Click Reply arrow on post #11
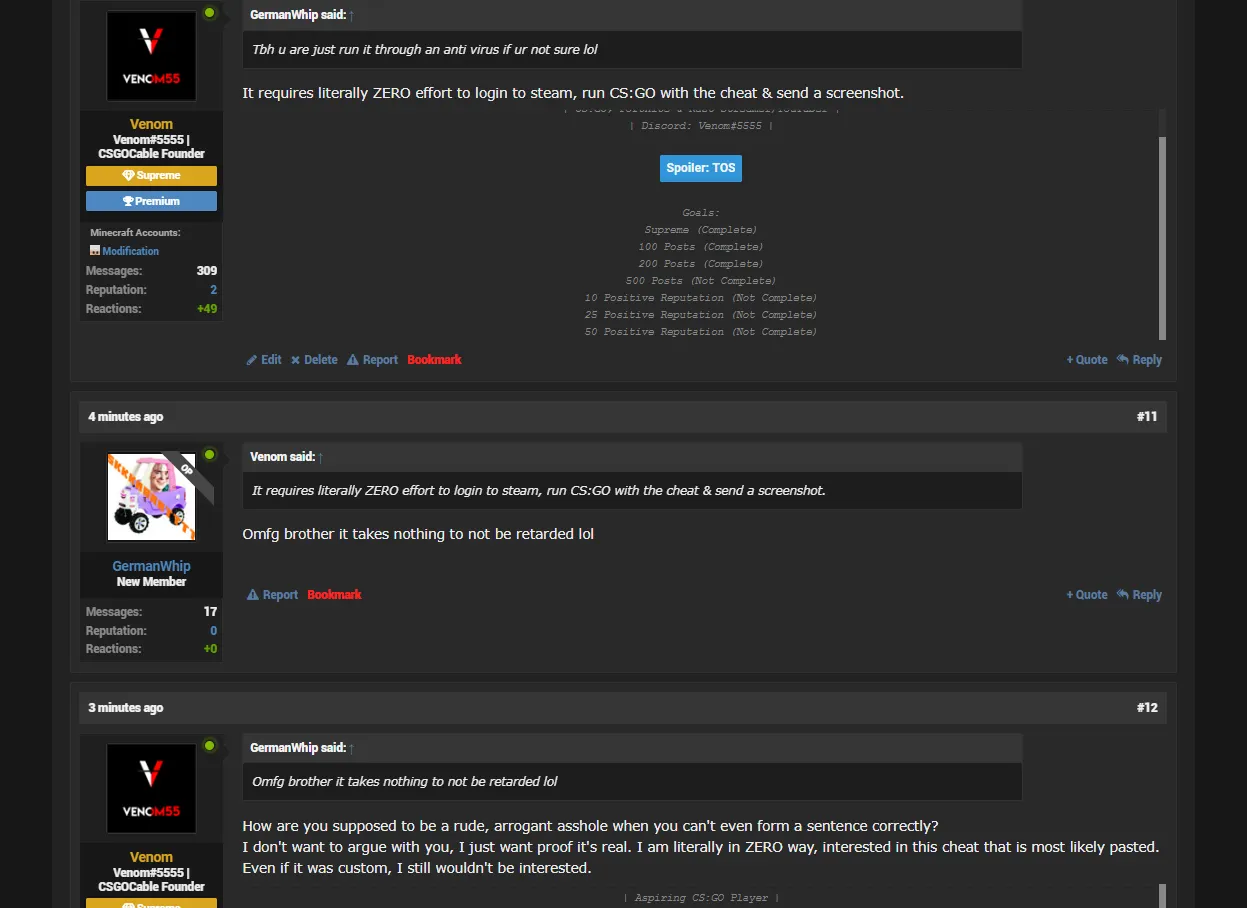 tap(1139, 595)
